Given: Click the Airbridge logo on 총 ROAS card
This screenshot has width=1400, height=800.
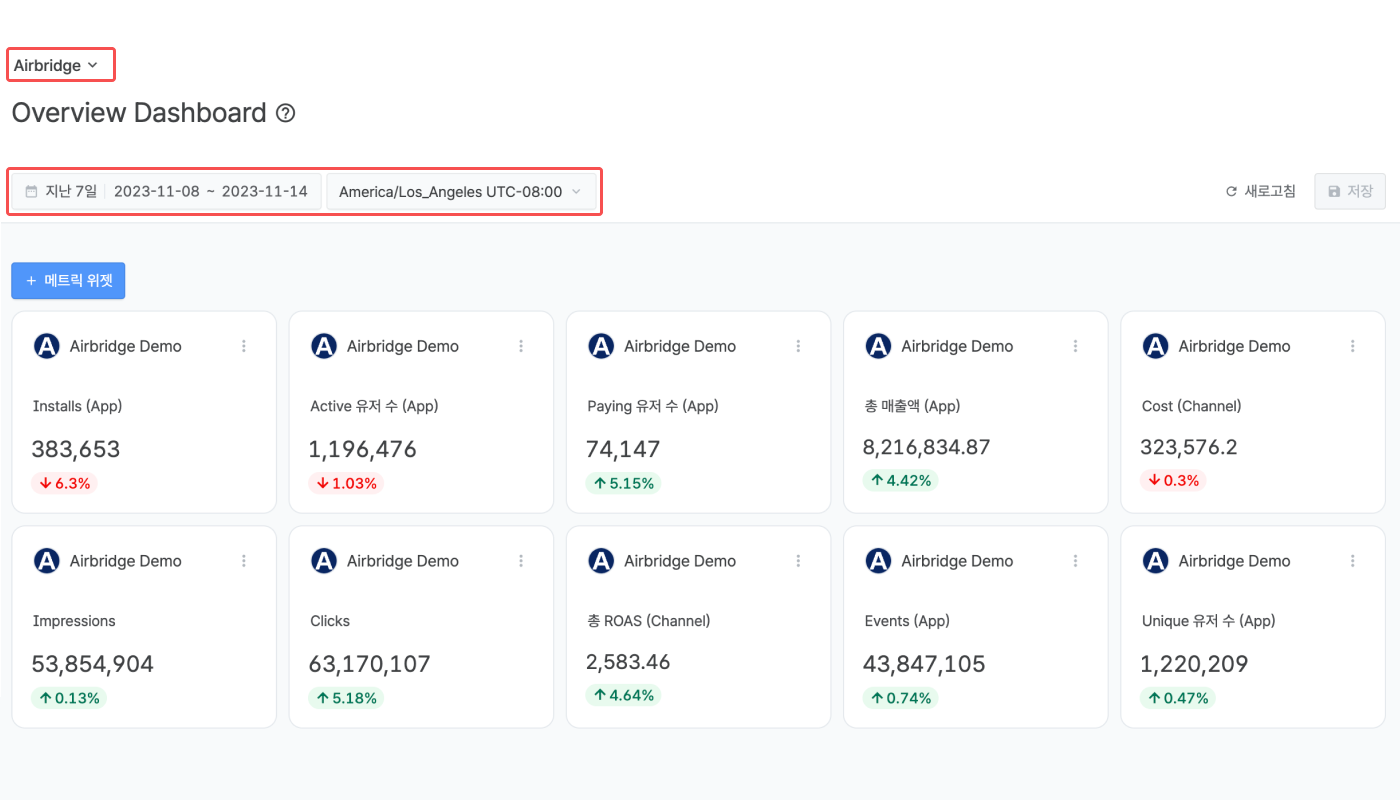Looking at the screenshot, I should click(601, 561).
